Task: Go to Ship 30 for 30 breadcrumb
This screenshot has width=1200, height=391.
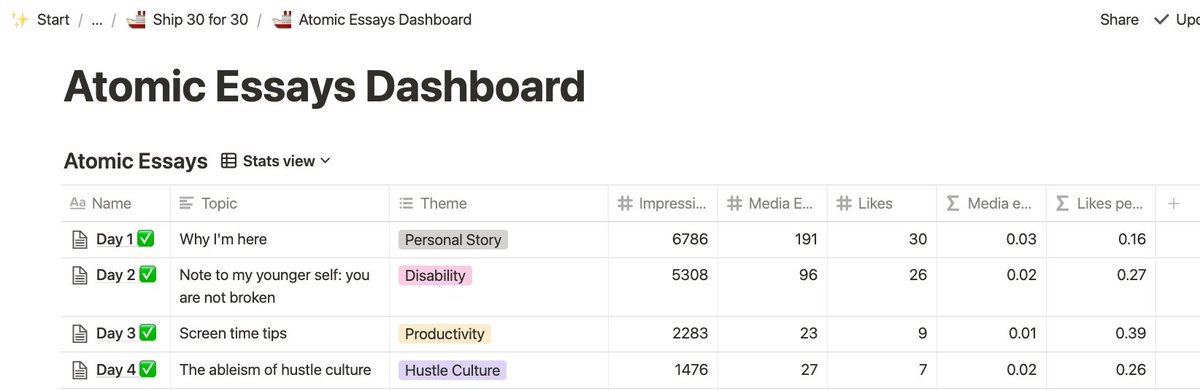Action: tap(200, 19)
